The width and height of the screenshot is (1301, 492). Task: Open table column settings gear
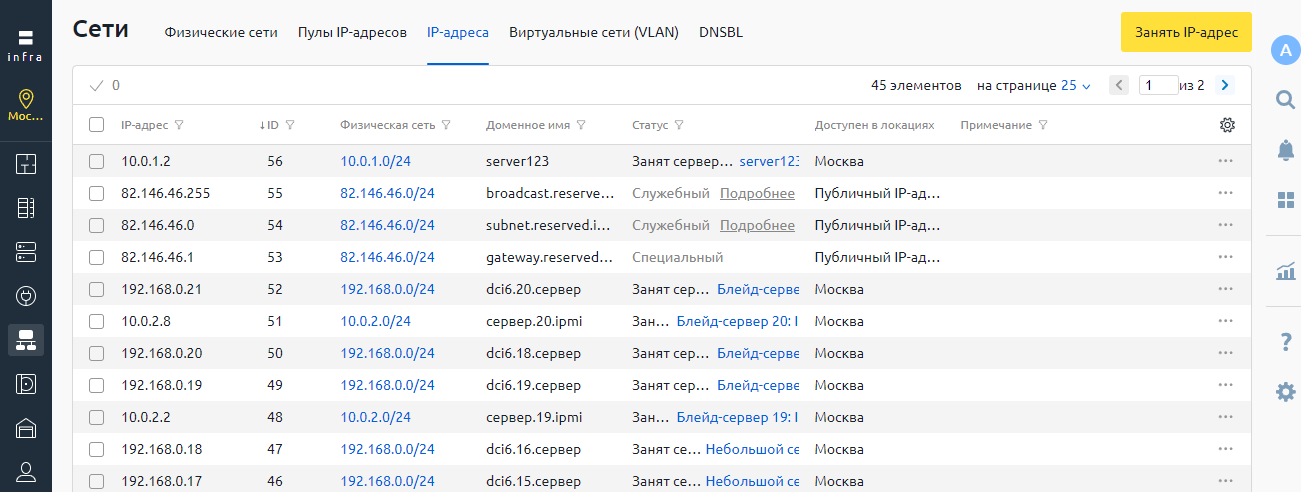coord(1227,125)
